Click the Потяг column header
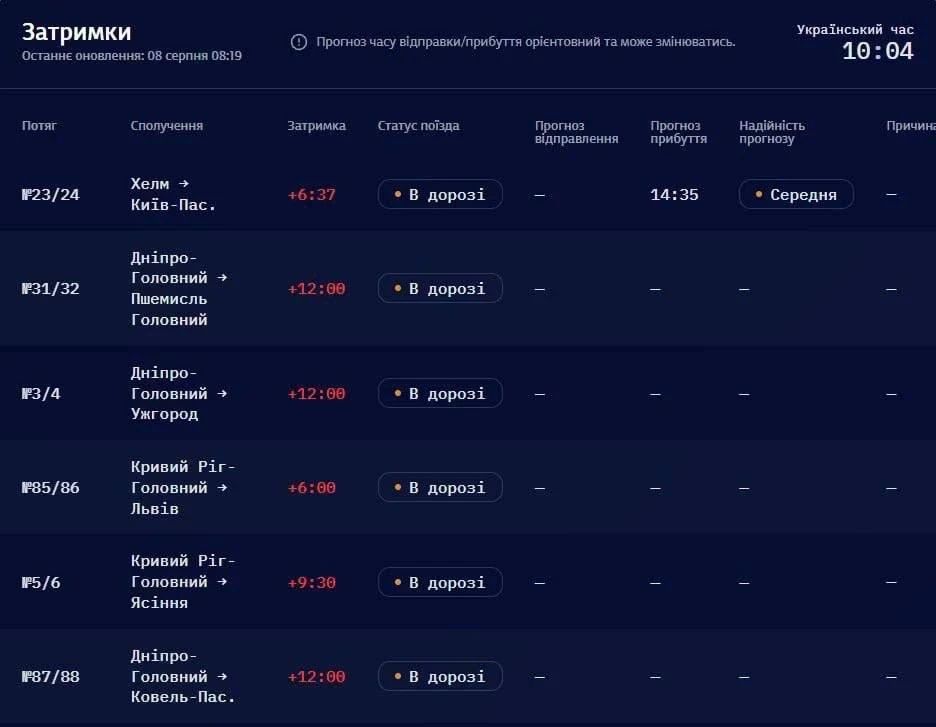 39,125
